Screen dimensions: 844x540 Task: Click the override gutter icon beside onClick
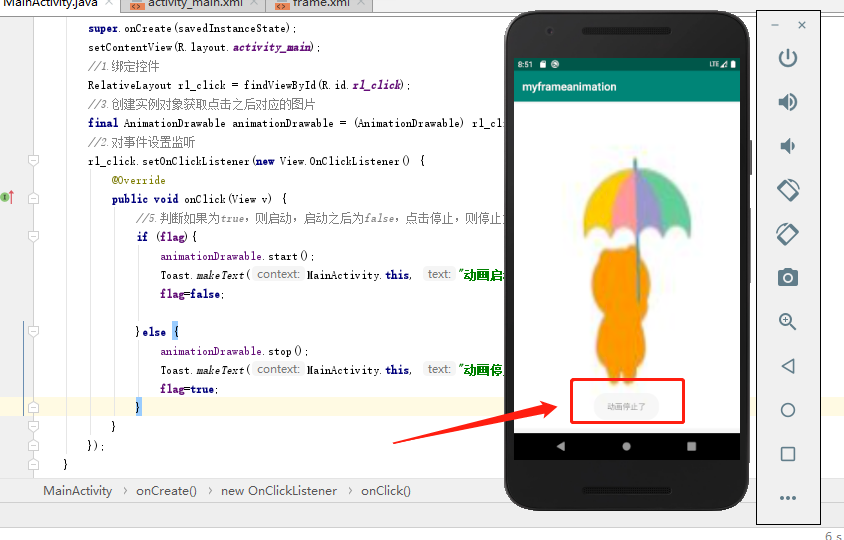pos(8,198)
